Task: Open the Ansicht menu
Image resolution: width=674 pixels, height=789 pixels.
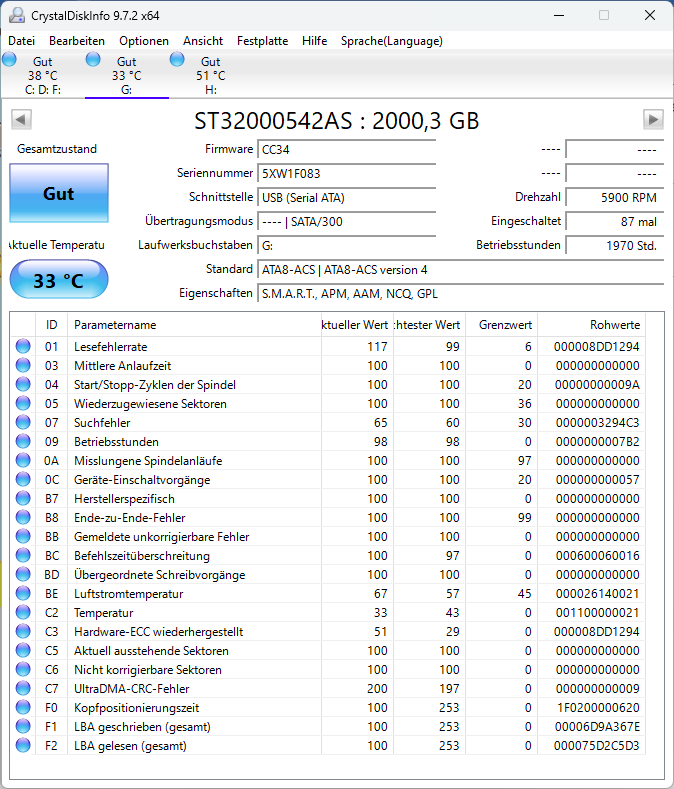Action: coord(203,41)
